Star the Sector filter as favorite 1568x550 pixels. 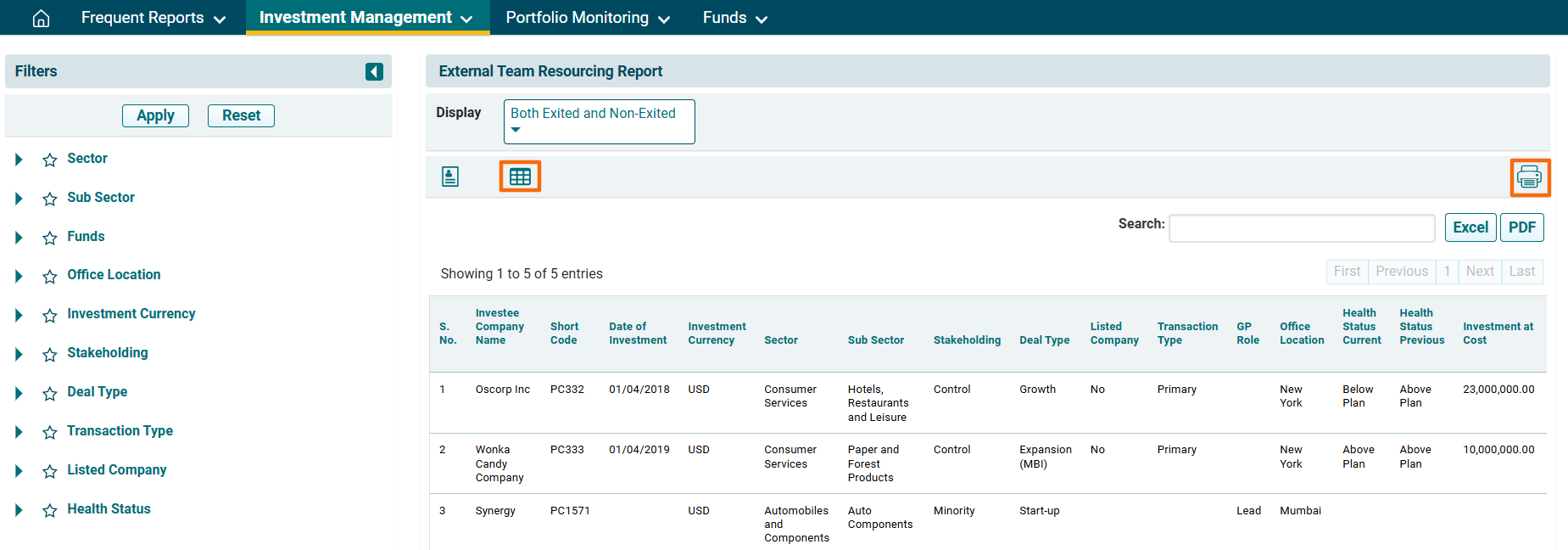(x=50, y=160)
